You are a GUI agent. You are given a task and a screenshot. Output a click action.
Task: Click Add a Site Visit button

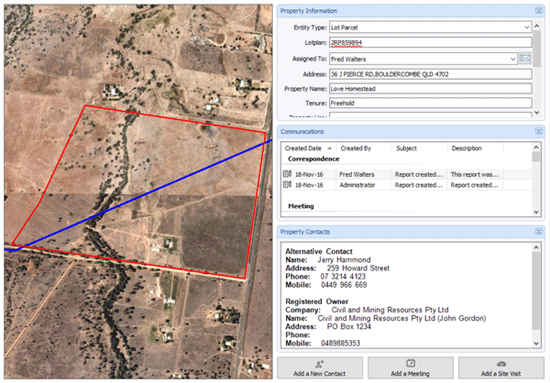(501, 368)
